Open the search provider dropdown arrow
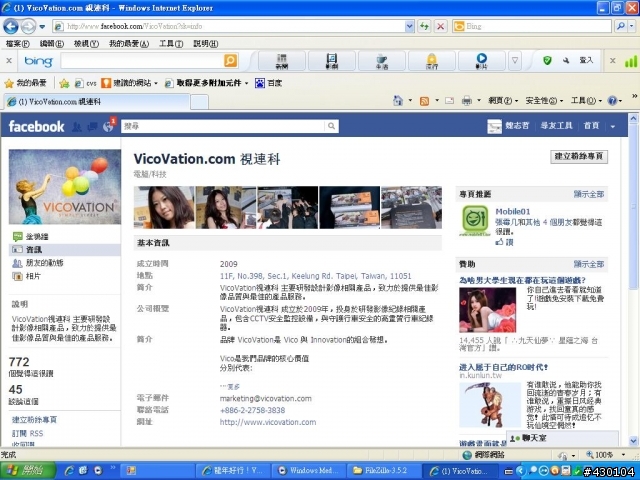Screen dimensions: 640x480 pyautogui.click(x=631, y=27)
